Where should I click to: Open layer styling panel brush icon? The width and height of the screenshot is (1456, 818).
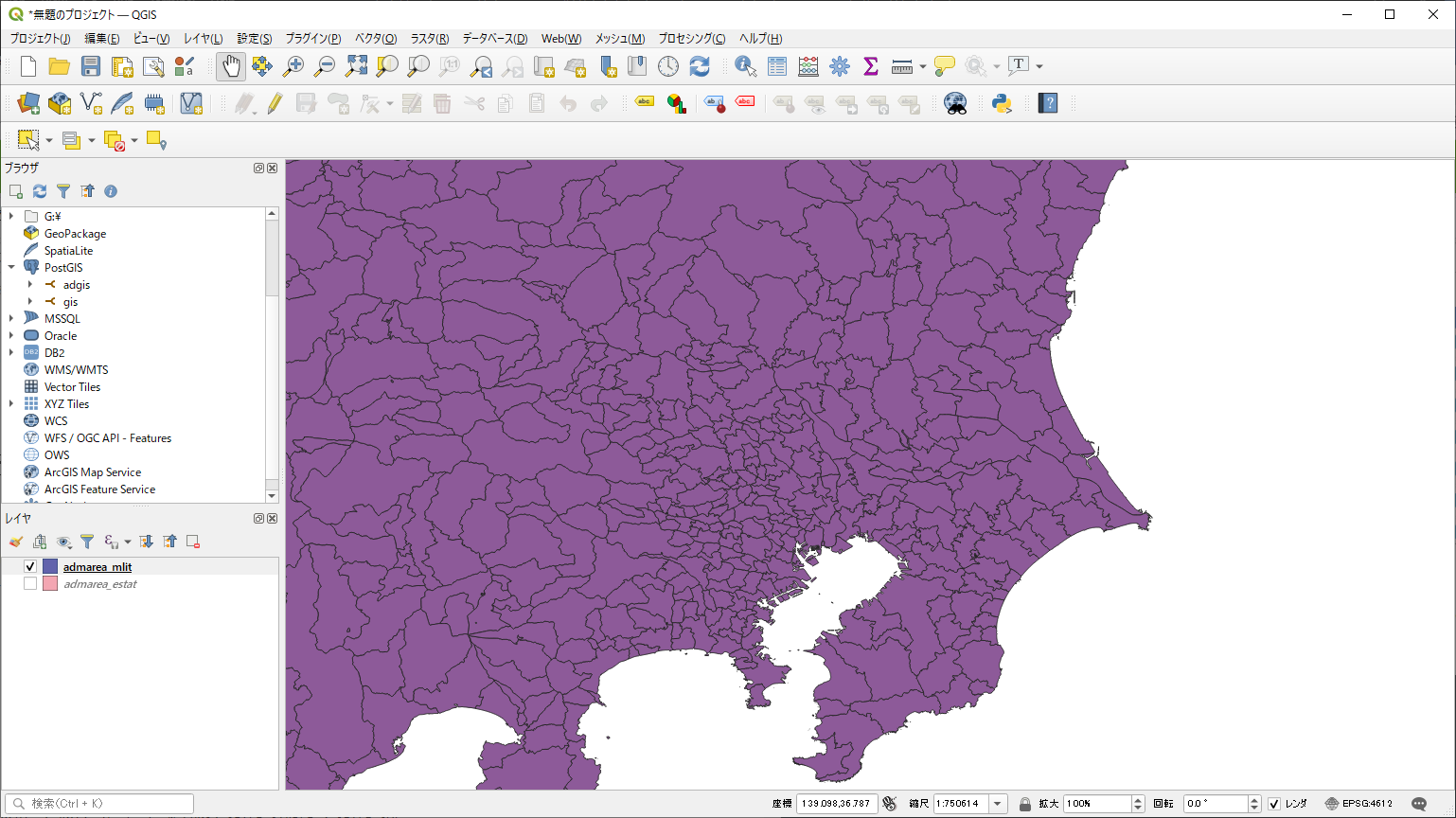tap(15, 542)
